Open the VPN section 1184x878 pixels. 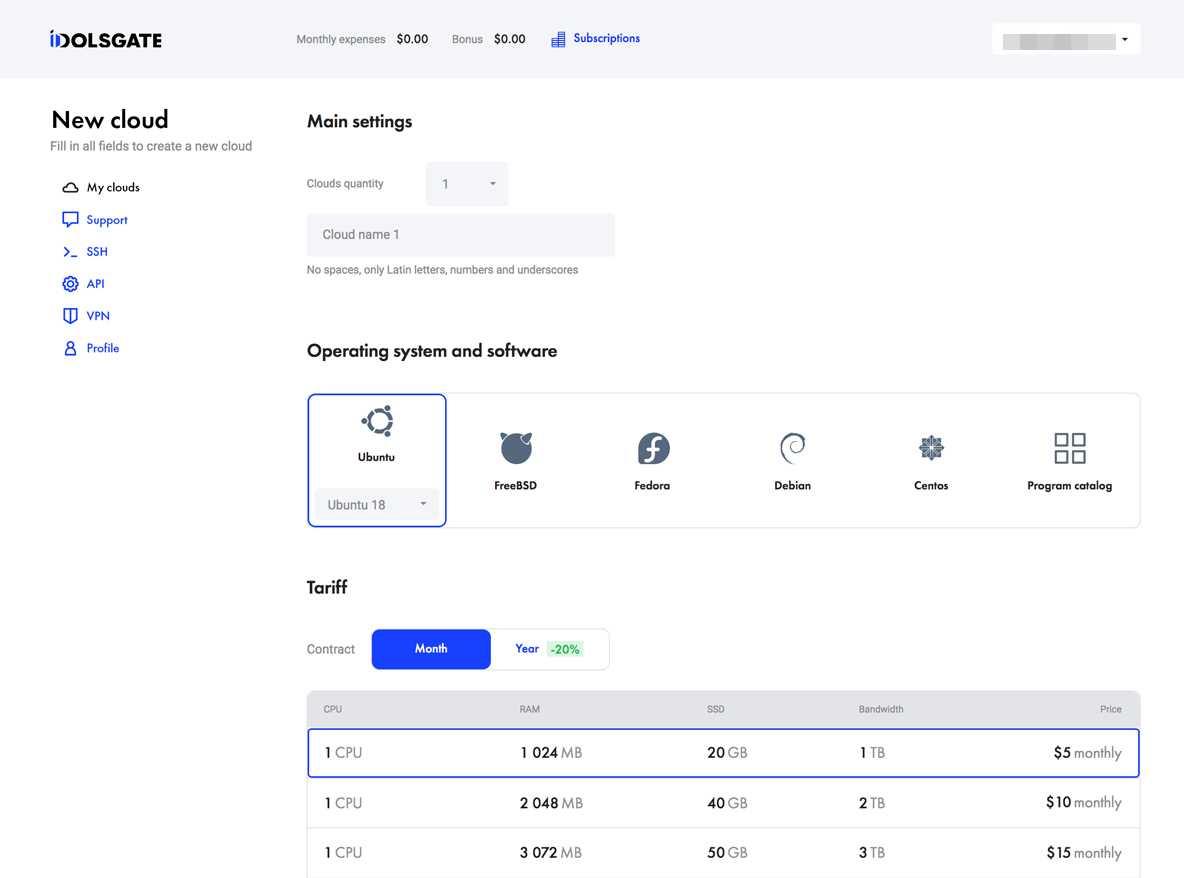click(98, 316)
